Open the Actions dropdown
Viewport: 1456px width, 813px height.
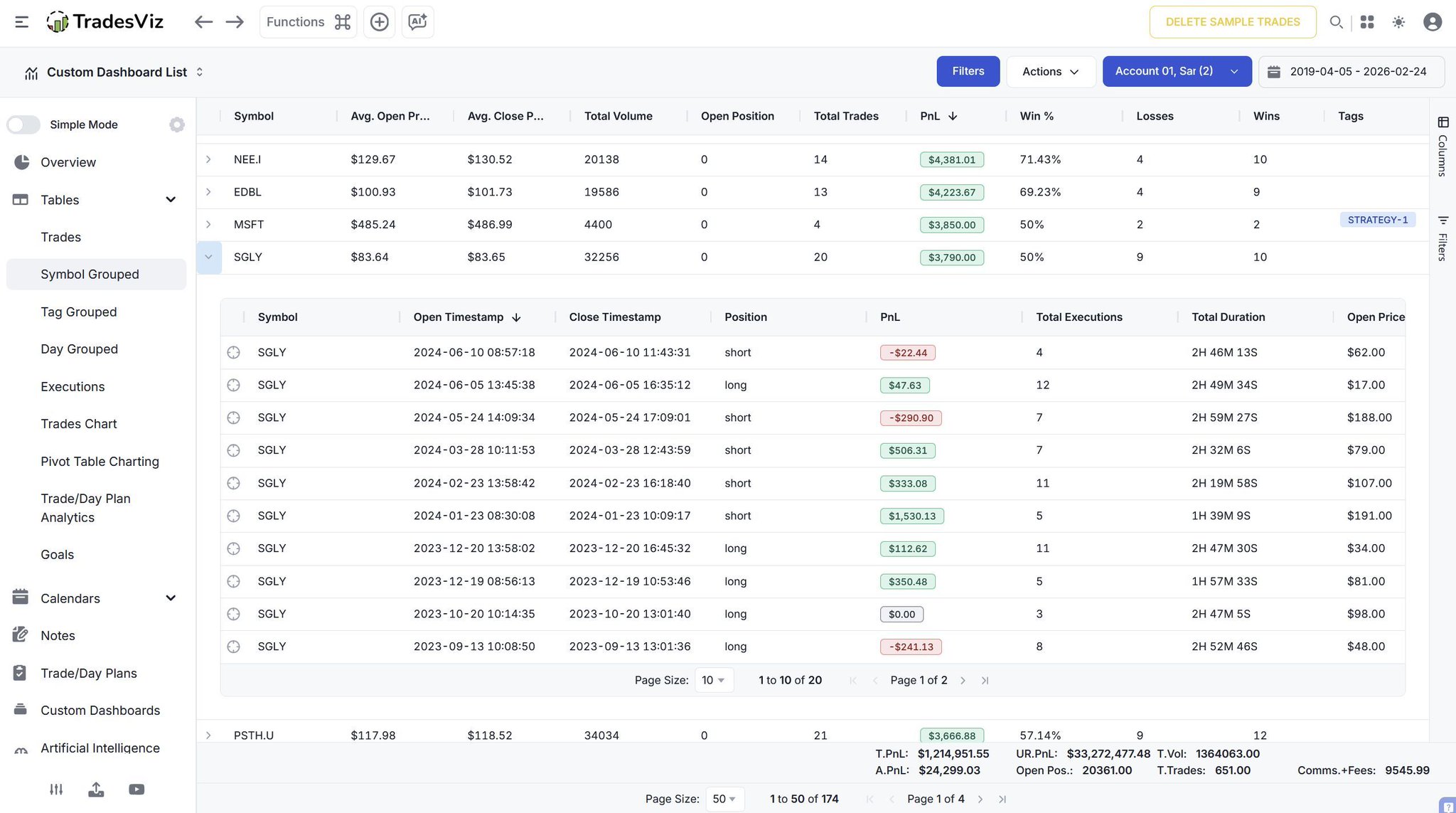1050,72
